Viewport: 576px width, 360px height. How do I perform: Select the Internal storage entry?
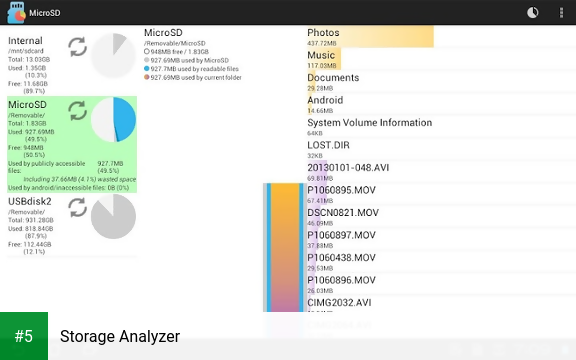[72, 64]
